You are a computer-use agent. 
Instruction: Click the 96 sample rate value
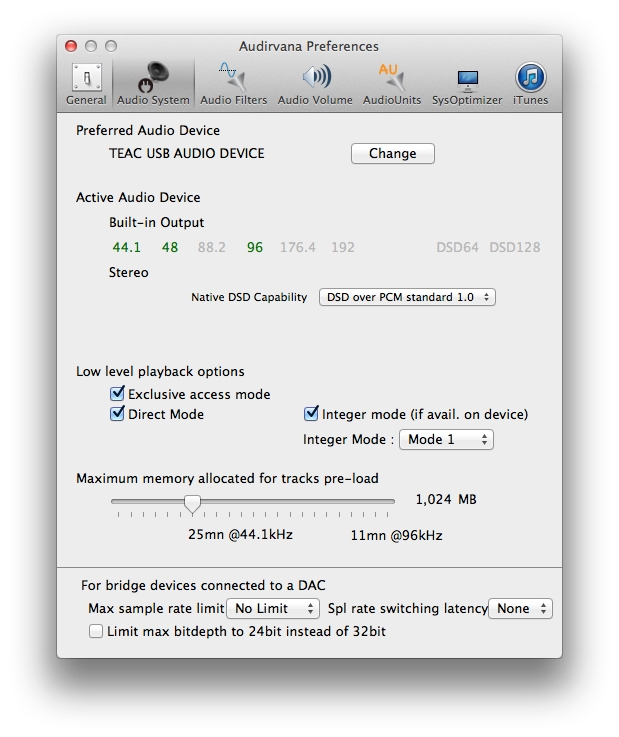pyautogui.click(x=255, y=247)
